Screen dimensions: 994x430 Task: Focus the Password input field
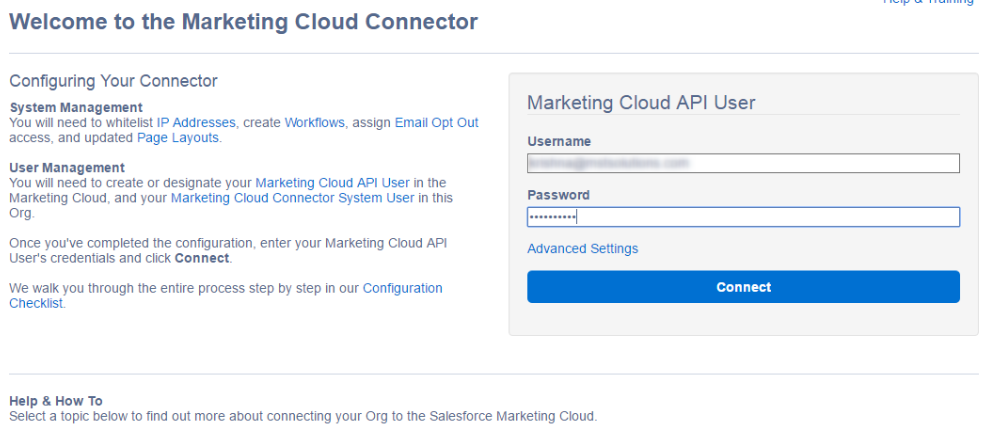(743, 217)
